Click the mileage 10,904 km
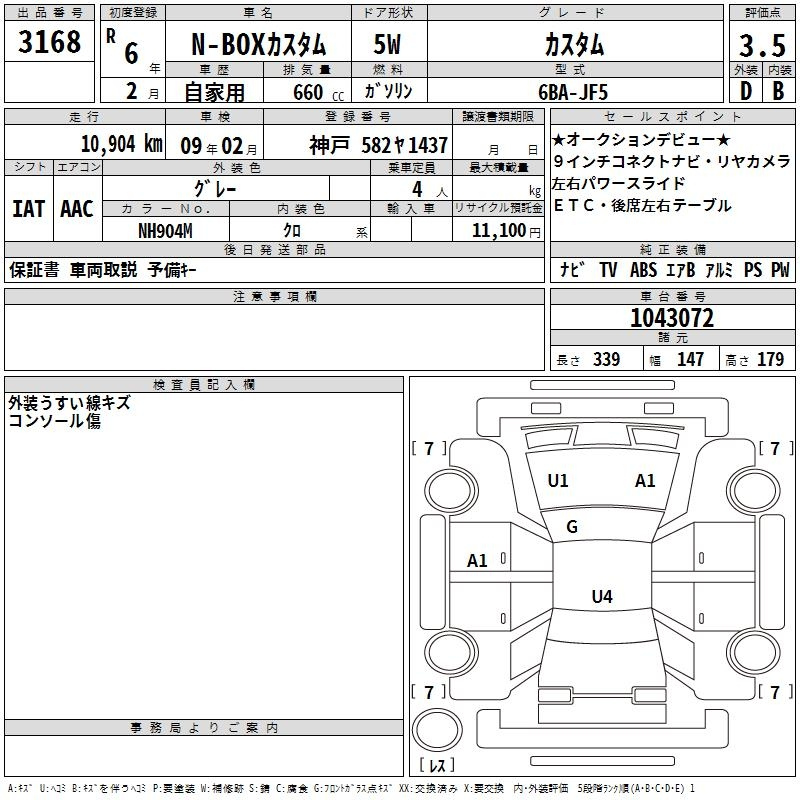Screen dimensions: 800x800 (x=121, y=144)
